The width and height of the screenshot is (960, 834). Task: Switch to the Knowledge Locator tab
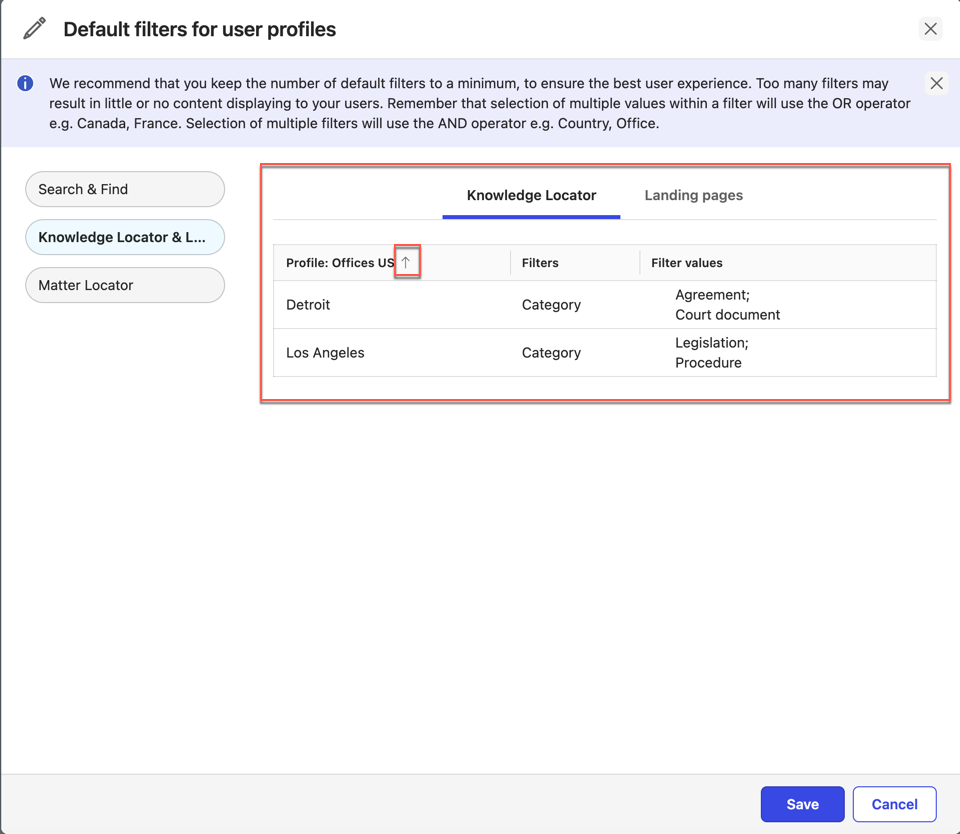point(531,195)
